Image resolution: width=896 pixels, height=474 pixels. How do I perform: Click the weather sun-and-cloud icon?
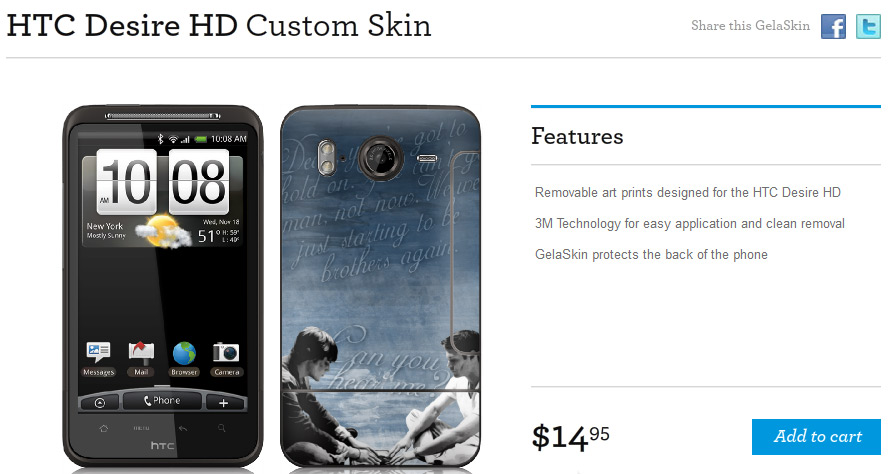(x=163, y=231)
